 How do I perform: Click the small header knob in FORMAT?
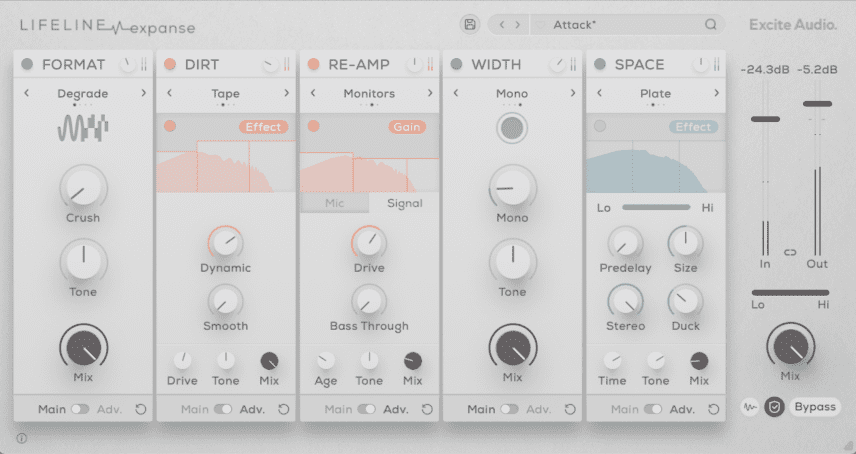(x=127, y=65)
